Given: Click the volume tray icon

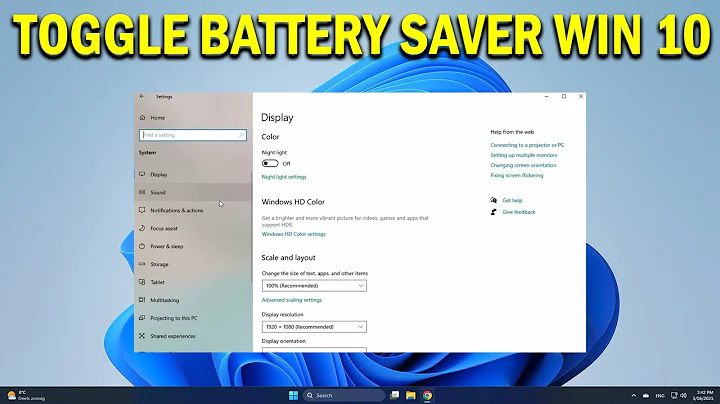Looking at the screenshot, I should (683, 395).
